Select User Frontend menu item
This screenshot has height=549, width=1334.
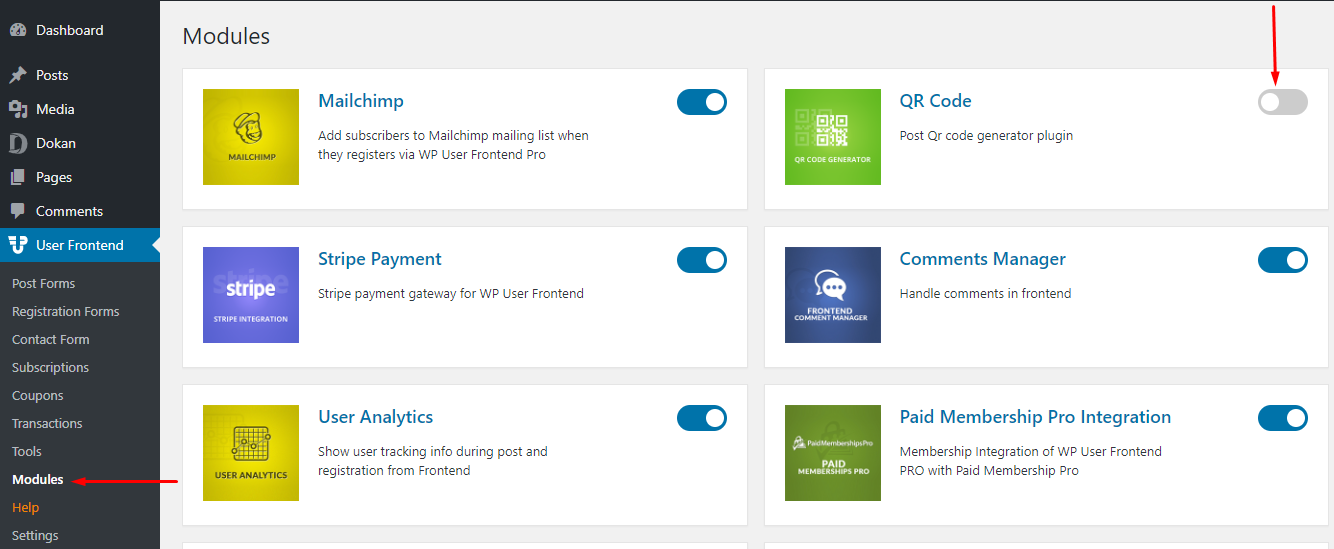pyautogui.click(x=80, y=245)
